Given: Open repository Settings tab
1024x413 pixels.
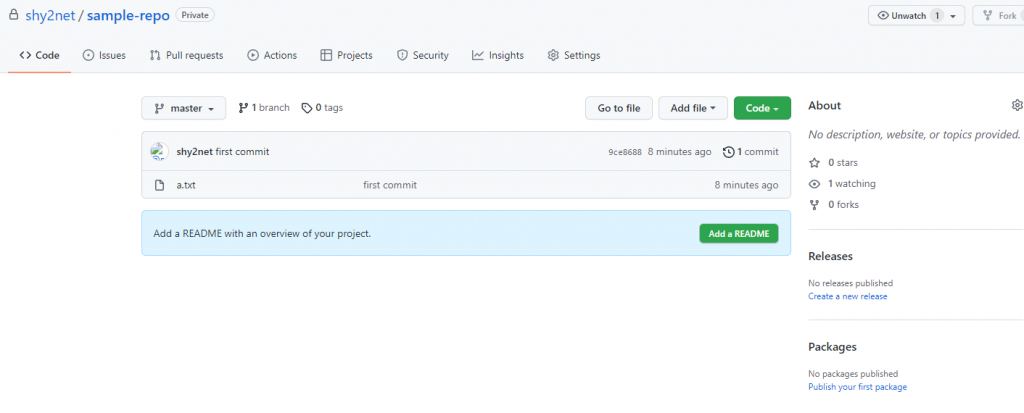Looking at the screenshot, I should click(574, 56).
